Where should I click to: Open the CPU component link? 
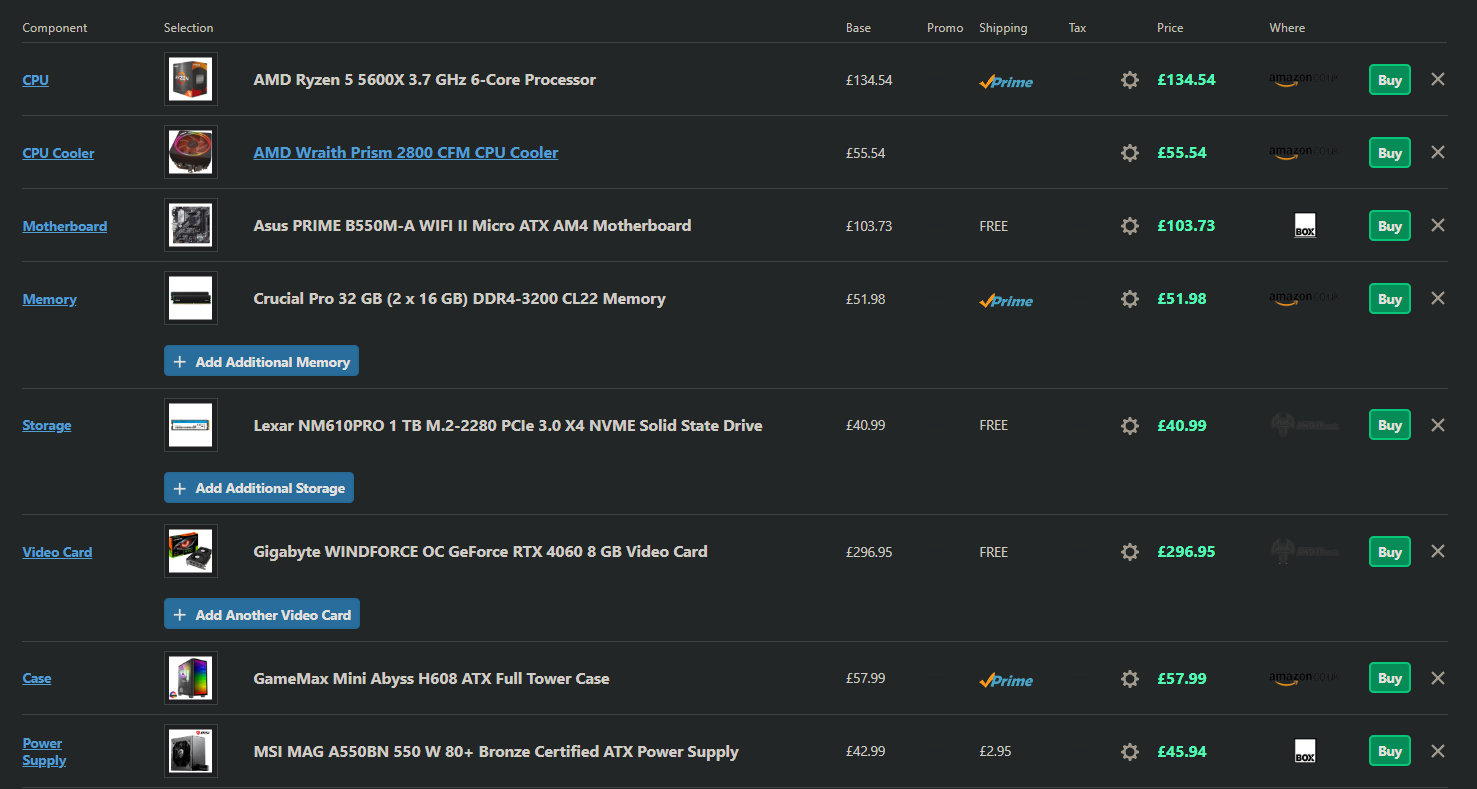(x=35, y=80)
